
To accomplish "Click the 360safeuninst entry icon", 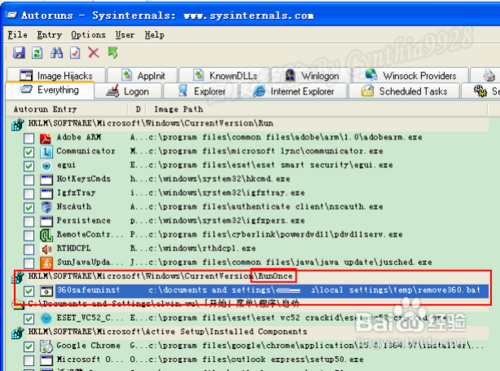I will pyautogui.click(x=46, y=291).
